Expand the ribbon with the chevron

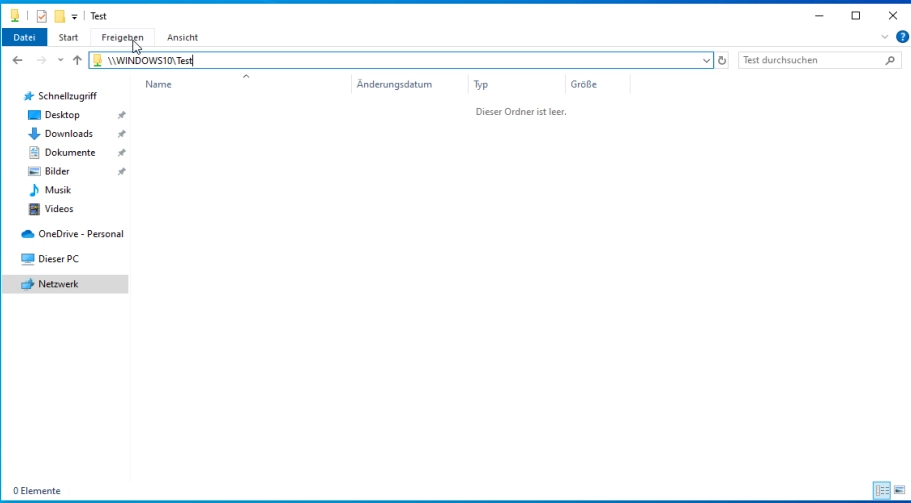coord(885,37)
